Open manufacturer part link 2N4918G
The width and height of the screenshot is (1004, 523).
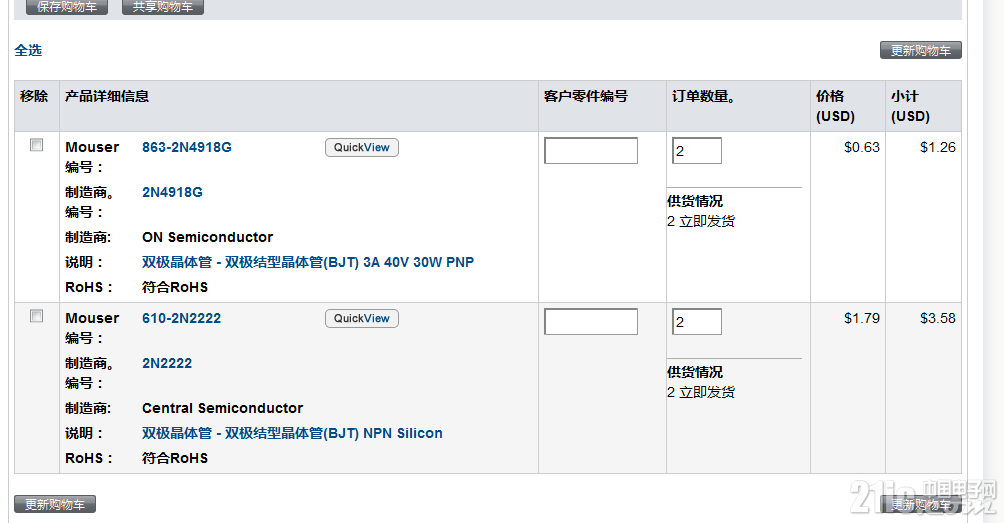coord(172,192)
